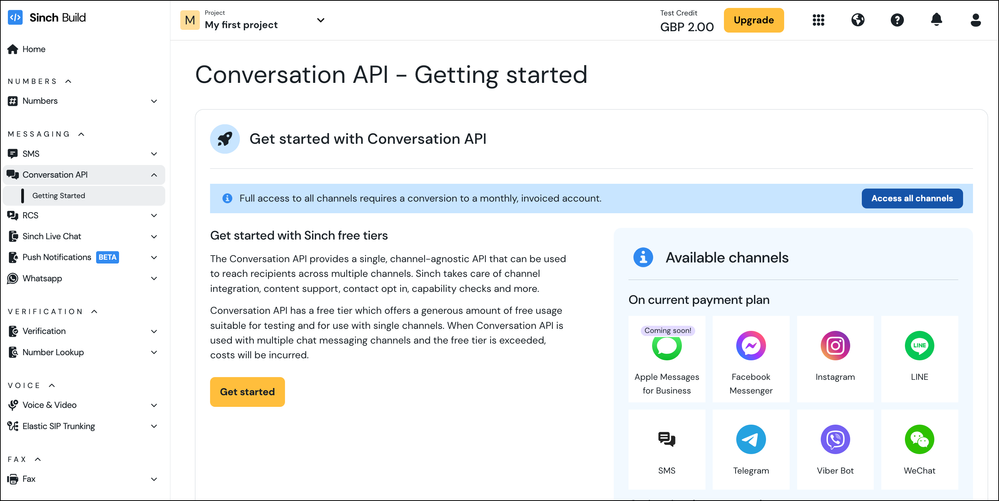This screenshot has width=999, height=501.
Task: Click the Fax printer icon in sidebar
Action: 13,479
